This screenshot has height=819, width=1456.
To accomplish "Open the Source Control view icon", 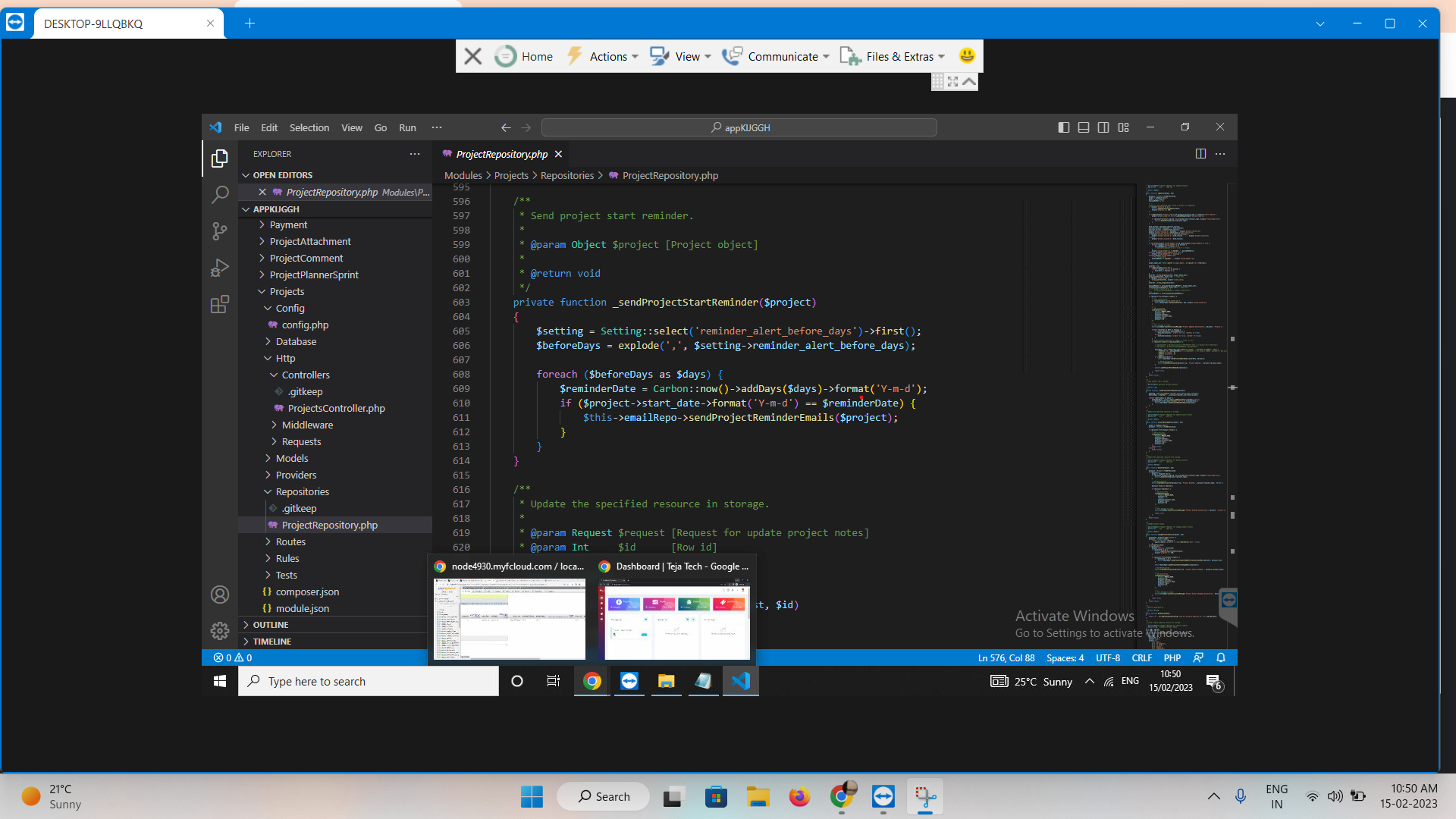I will point(220,231).
